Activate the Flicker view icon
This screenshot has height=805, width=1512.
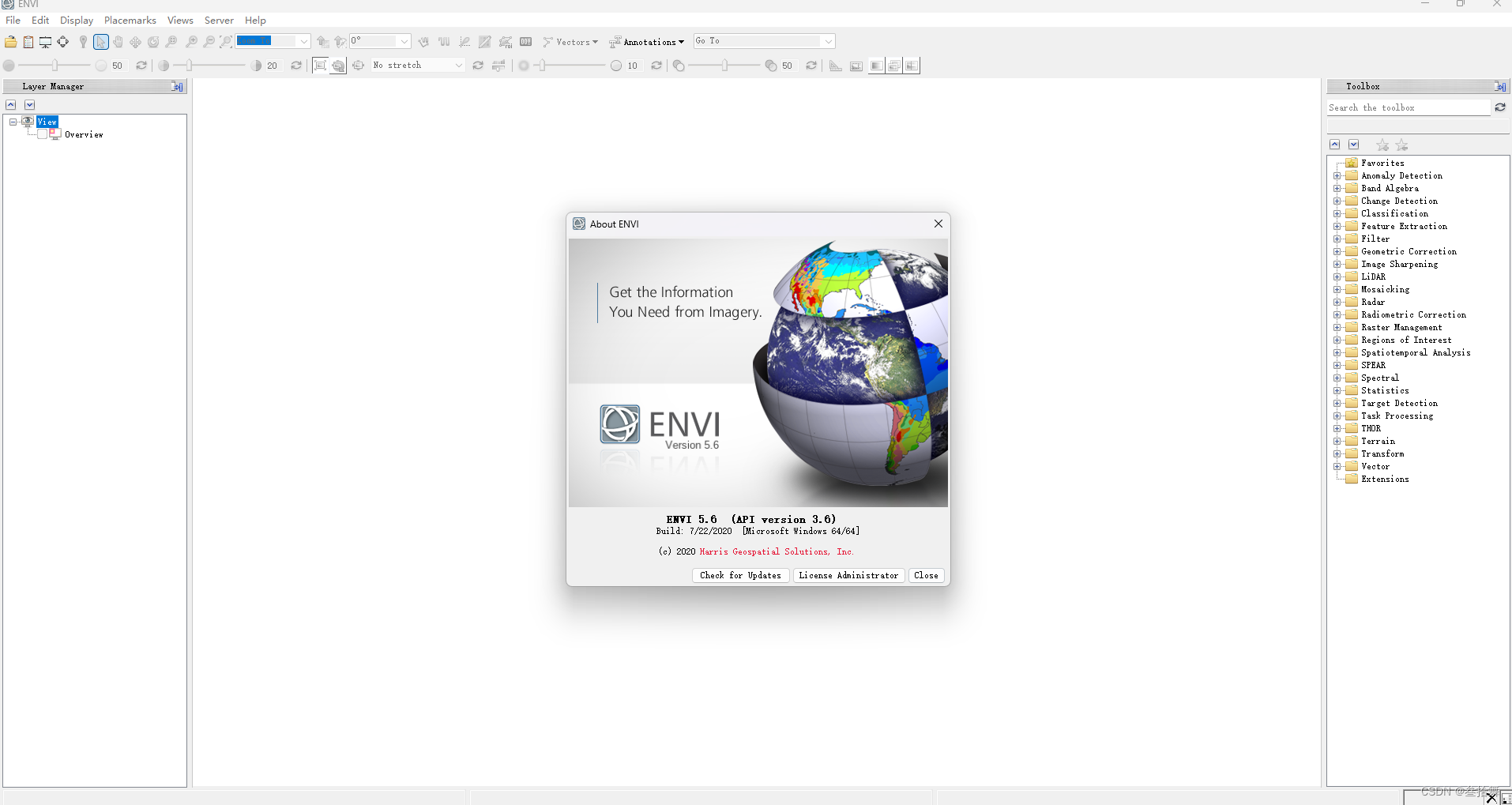click(894, 66)
